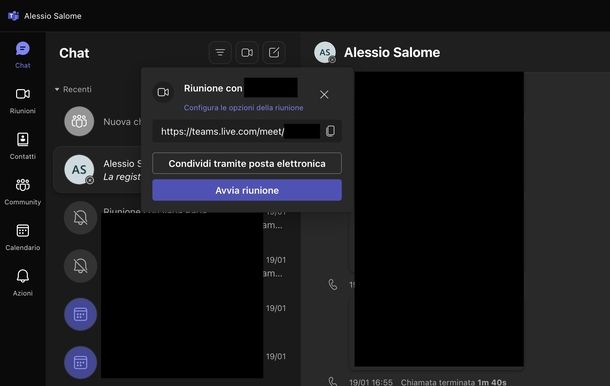Close the meeting popup
Screen dimensions: 610x386
(324, 95)
